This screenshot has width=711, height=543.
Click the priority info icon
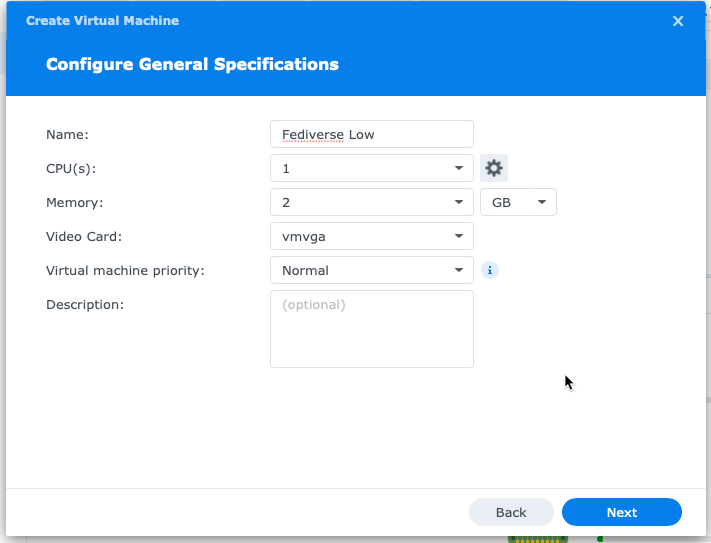[490, 270]
